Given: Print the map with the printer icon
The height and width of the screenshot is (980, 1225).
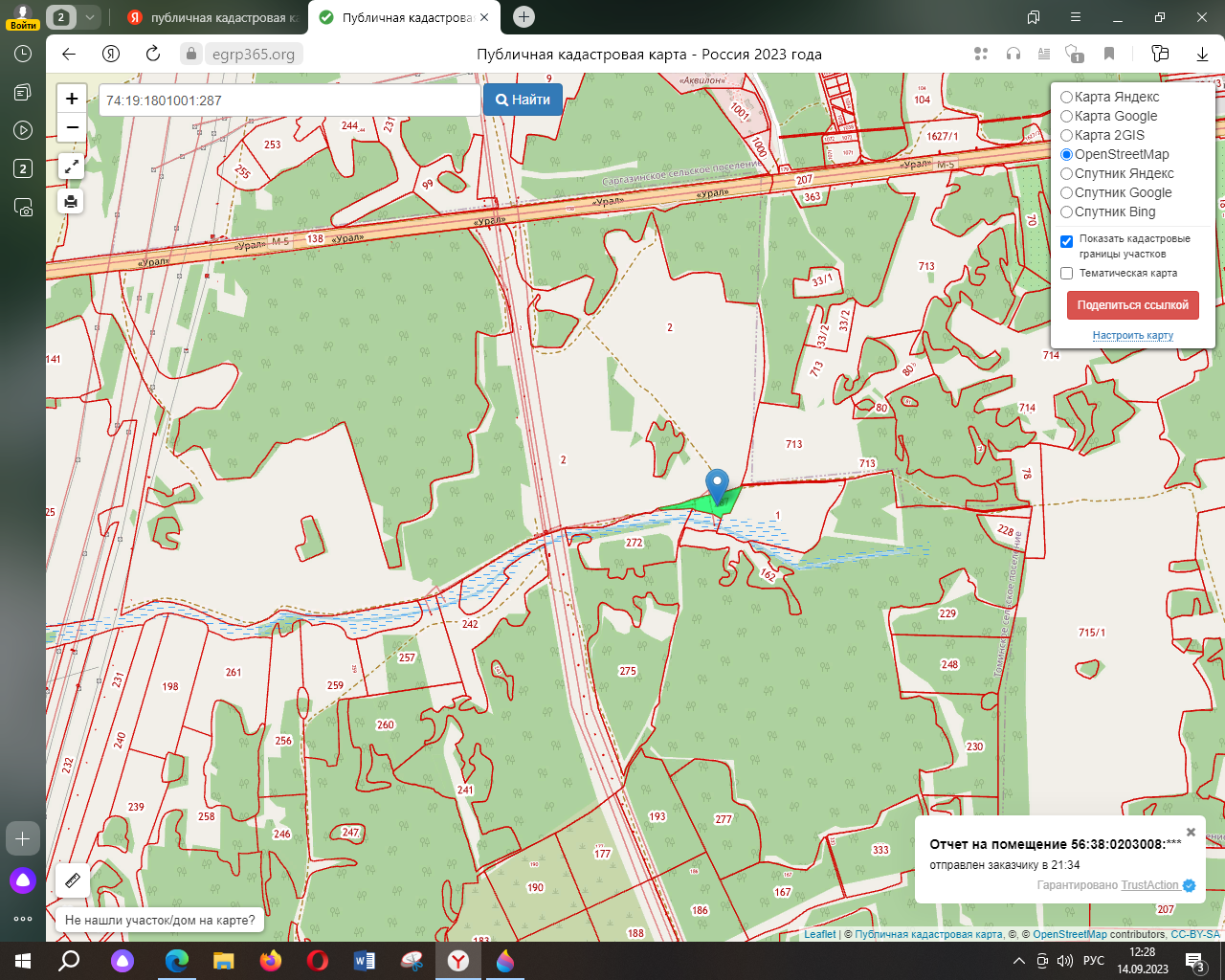Looking at the screenshot, I should click(x=72, y=201).
